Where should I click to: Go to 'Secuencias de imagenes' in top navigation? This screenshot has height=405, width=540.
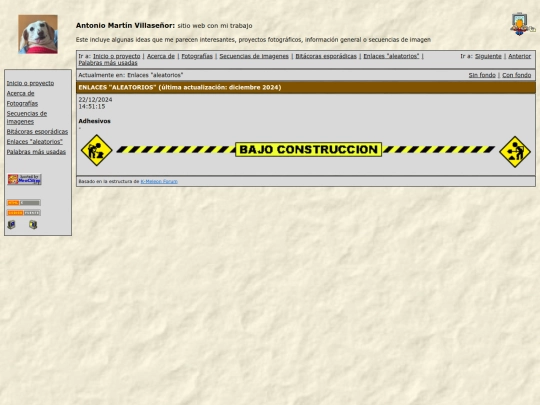click(x=254, y=56)
